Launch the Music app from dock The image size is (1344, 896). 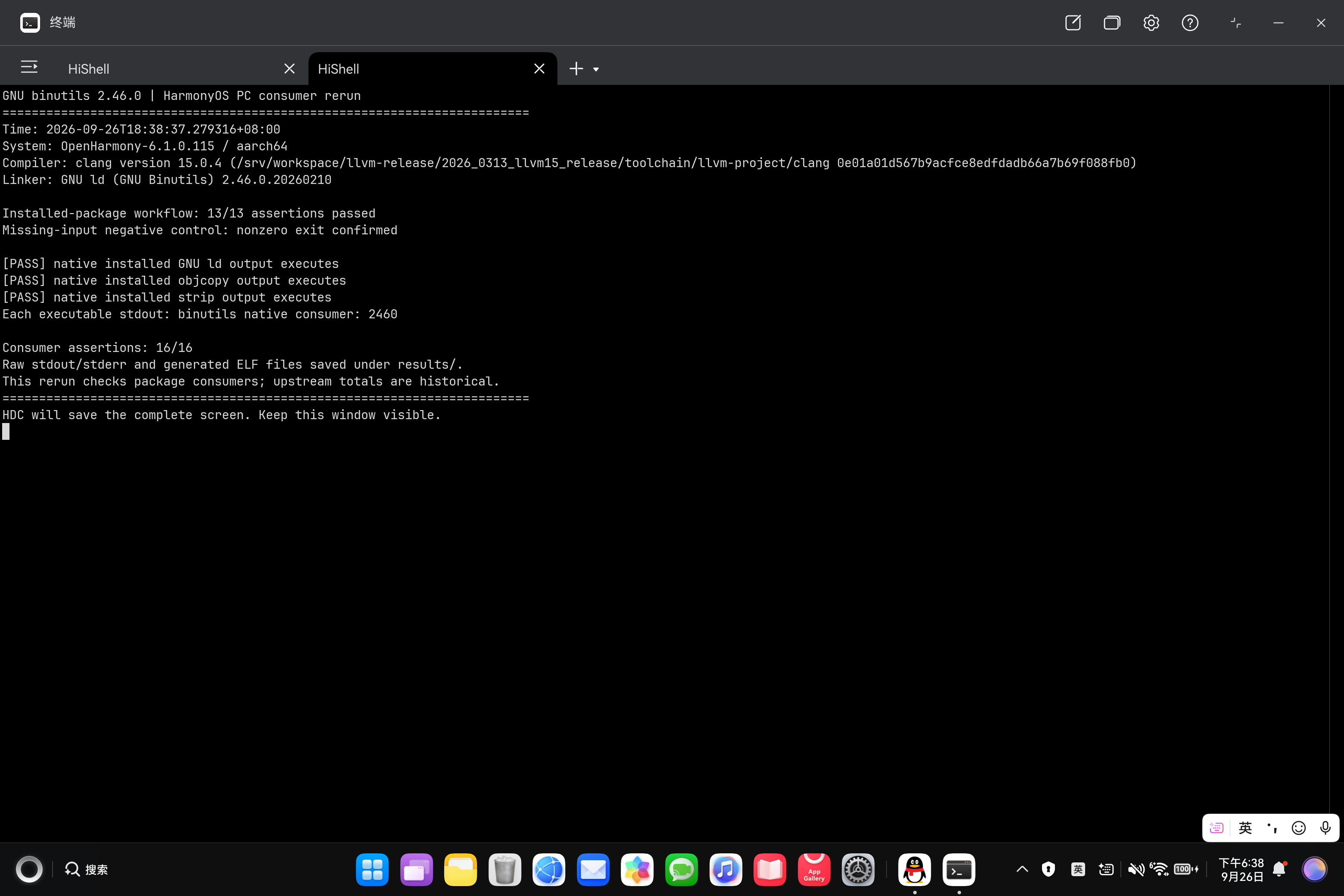pyautogui.click(x=726, y=869)
